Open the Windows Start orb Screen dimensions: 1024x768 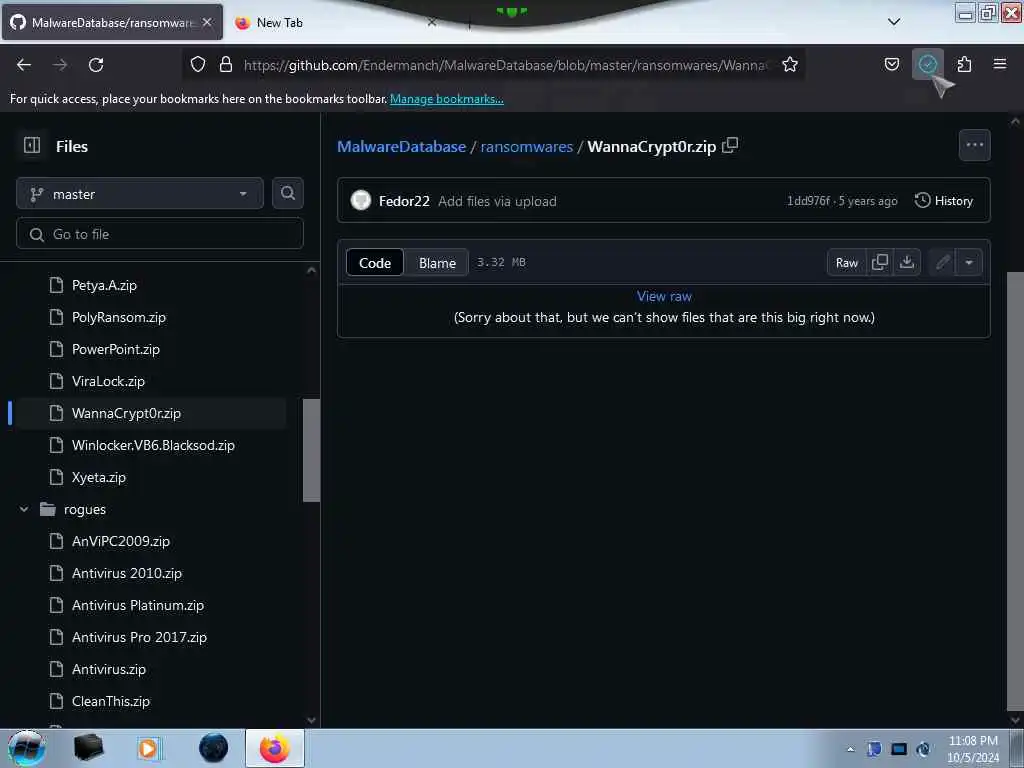point(27,748)
